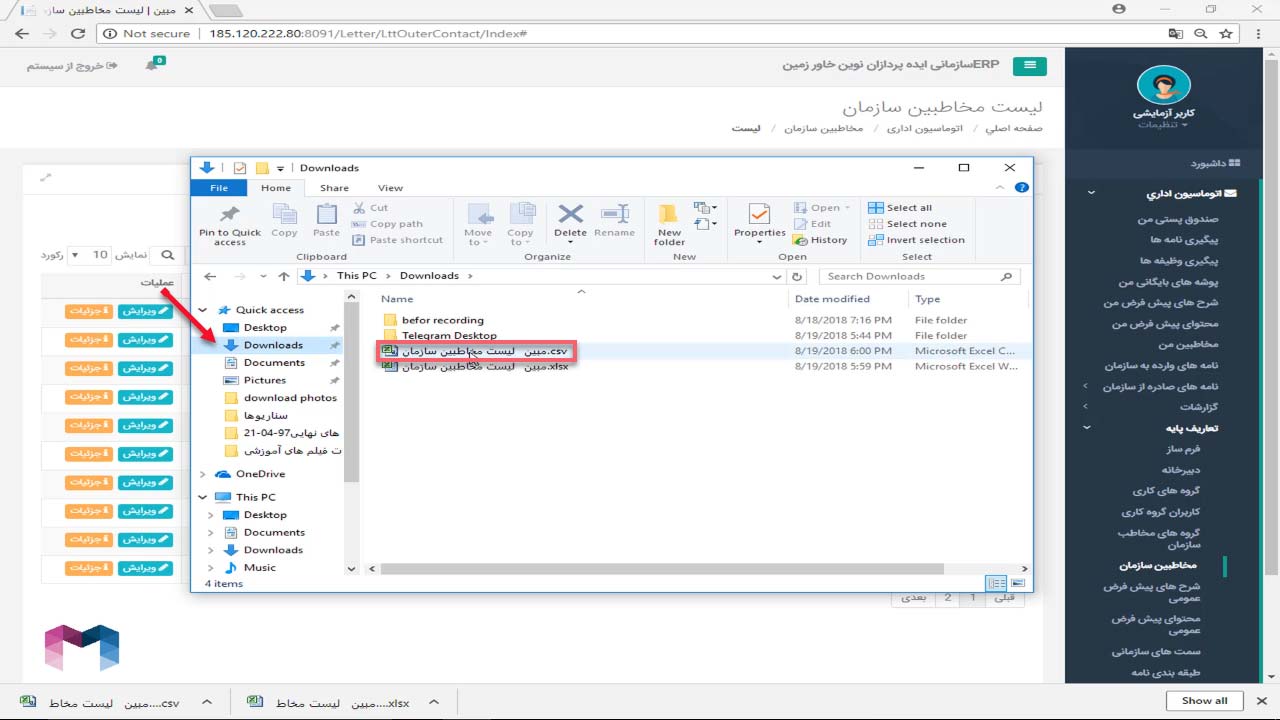Open the notification bell
1280x720 pixels.
153,65
